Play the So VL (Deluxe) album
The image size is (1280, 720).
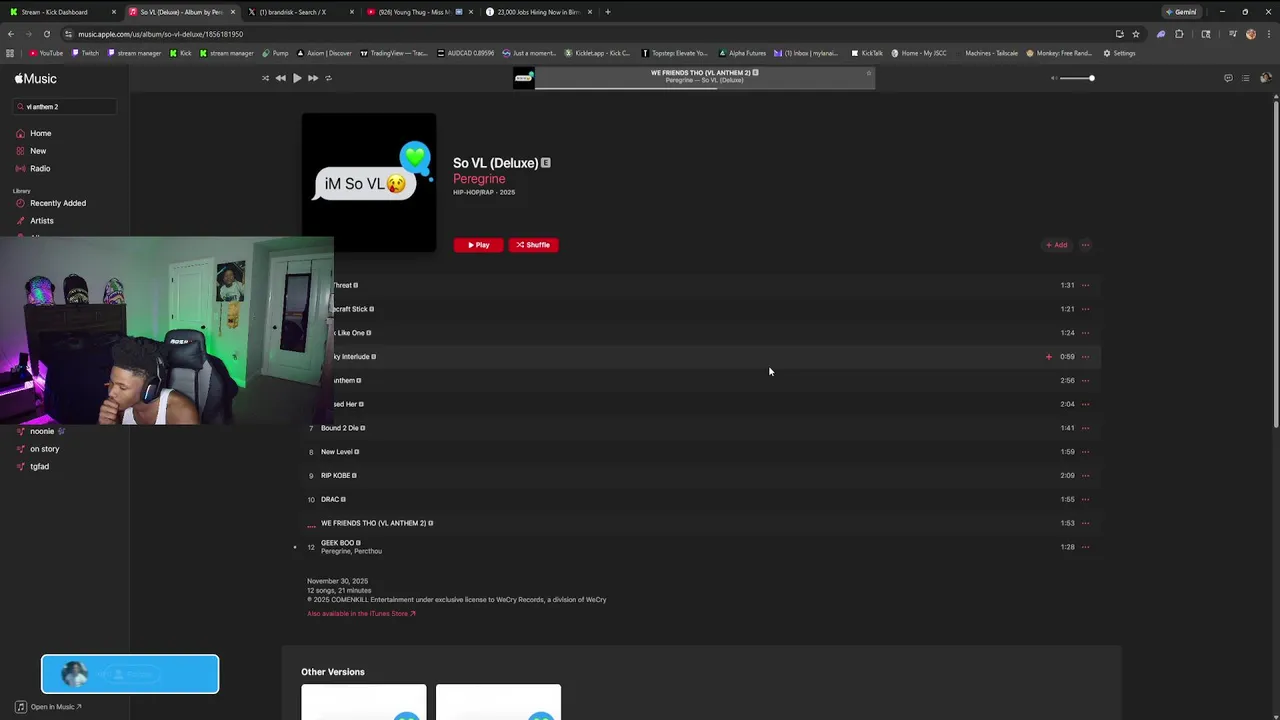(x=478, y=245)
